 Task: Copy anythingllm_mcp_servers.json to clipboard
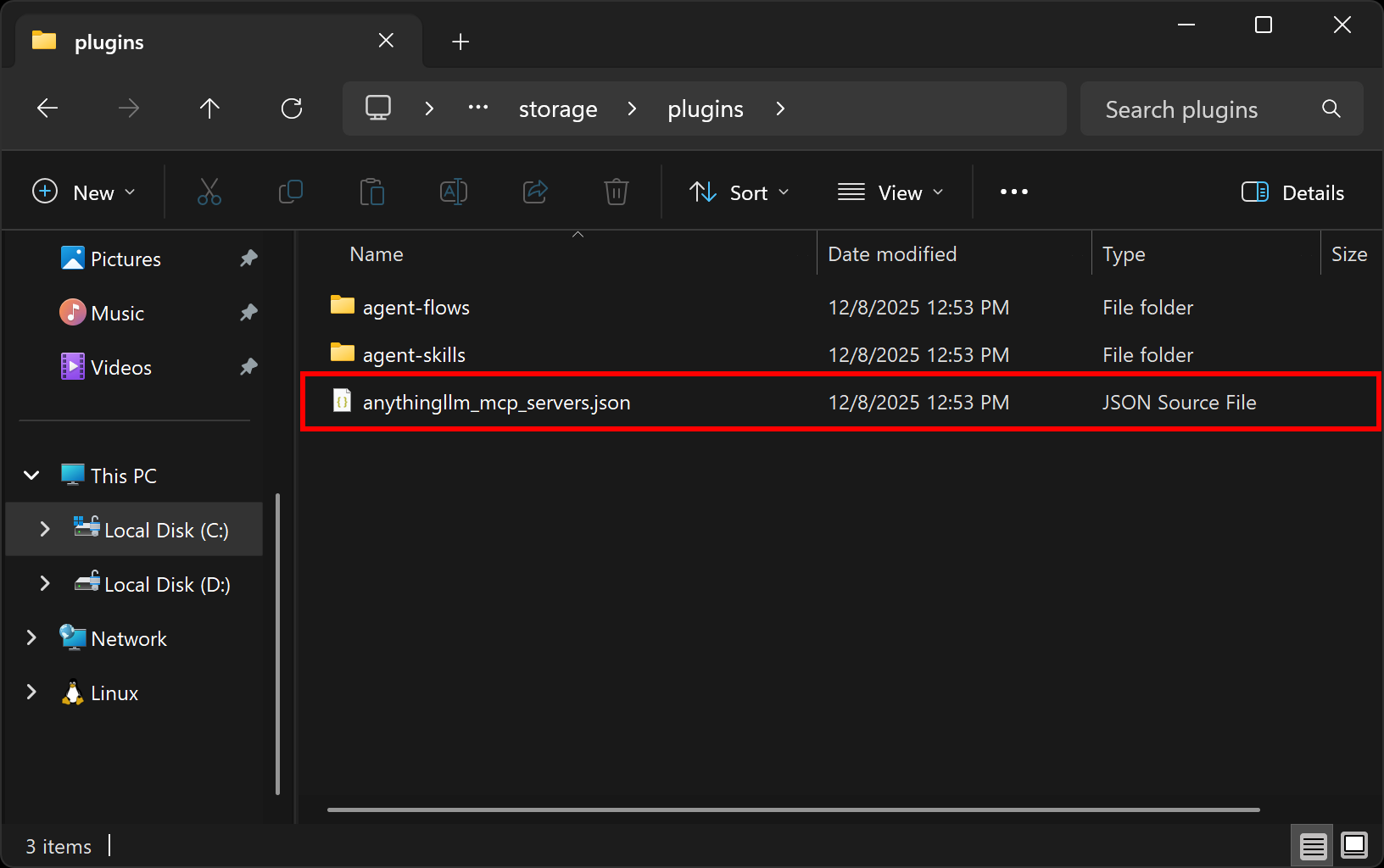[290, 192]
